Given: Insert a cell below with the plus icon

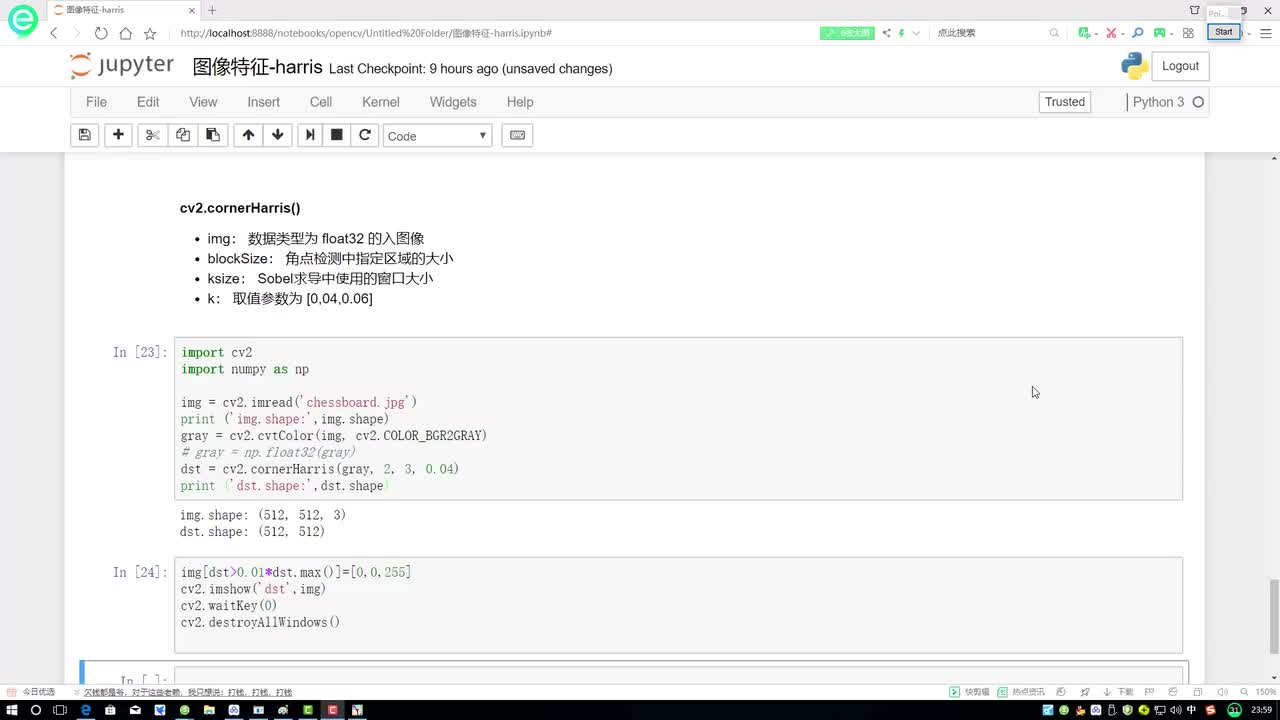Looking at the screenshot, I should point(118,135).
